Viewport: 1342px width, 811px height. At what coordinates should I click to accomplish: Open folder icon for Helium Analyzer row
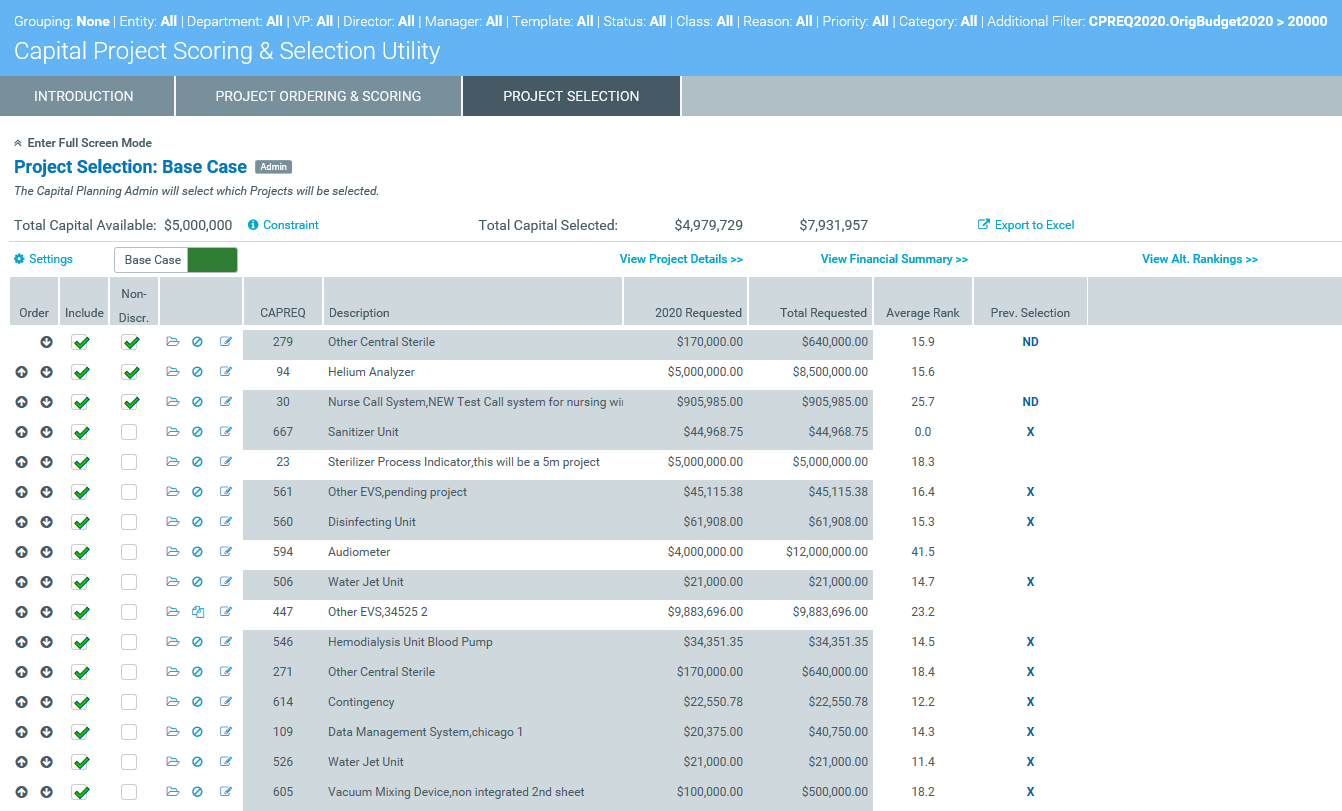(x=172, y=372)
